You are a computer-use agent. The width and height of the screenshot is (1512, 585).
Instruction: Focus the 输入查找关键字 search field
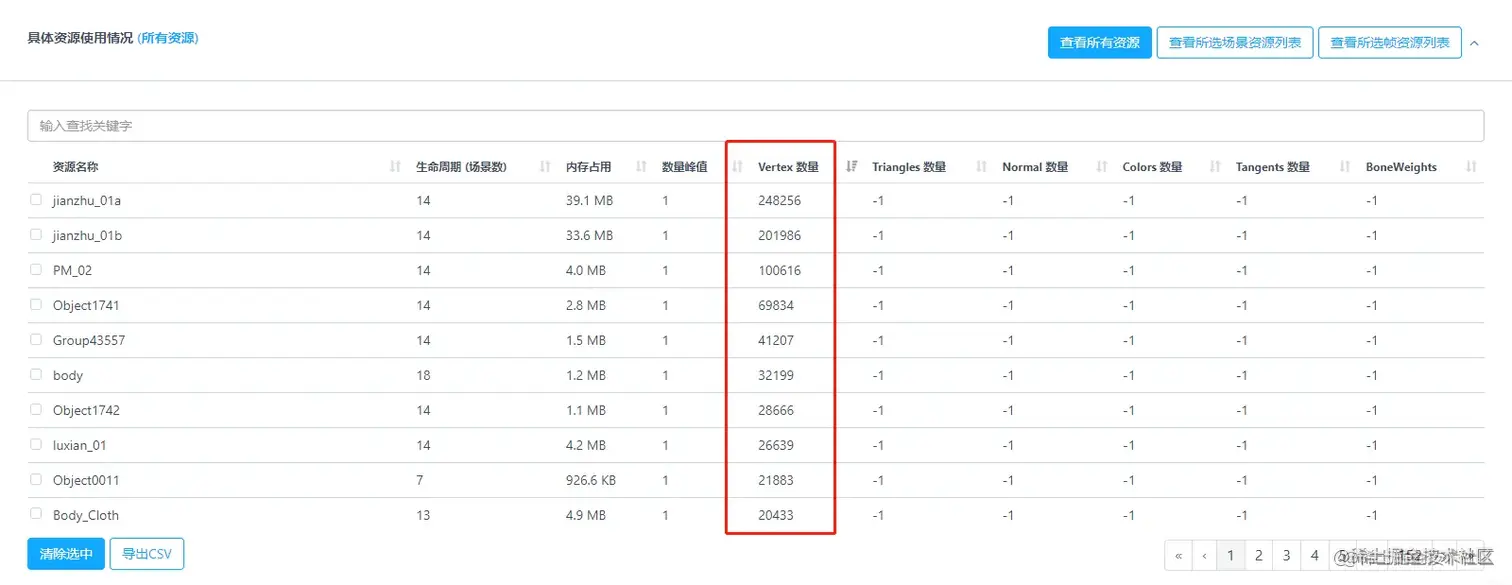pyautogui.click(x=755, y=126)
